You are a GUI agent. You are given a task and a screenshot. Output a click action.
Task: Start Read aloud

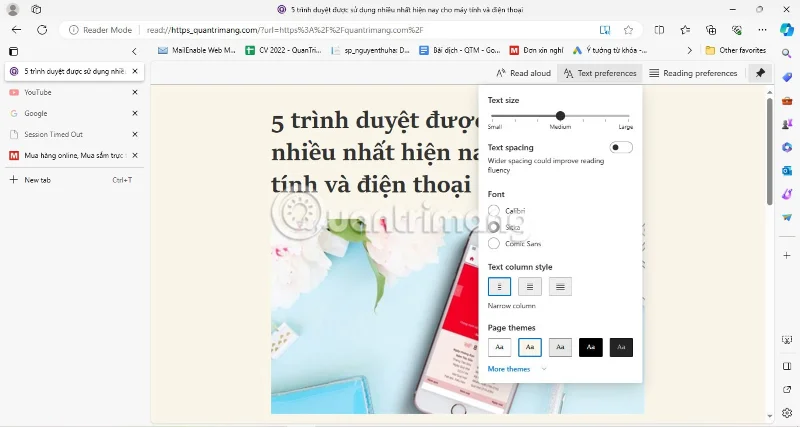coord(523,73)
